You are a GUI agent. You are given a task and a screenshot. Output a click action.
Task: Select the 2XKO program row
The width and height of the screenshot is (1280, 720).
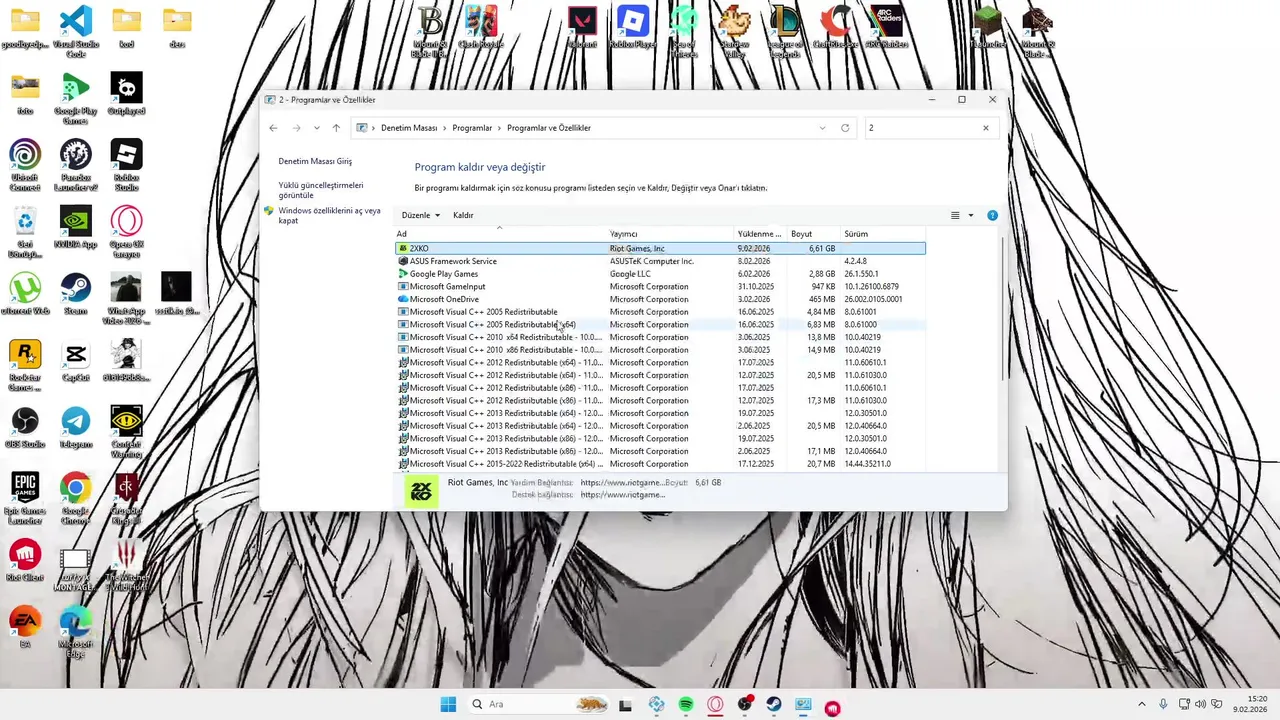[x=660, y=248]
